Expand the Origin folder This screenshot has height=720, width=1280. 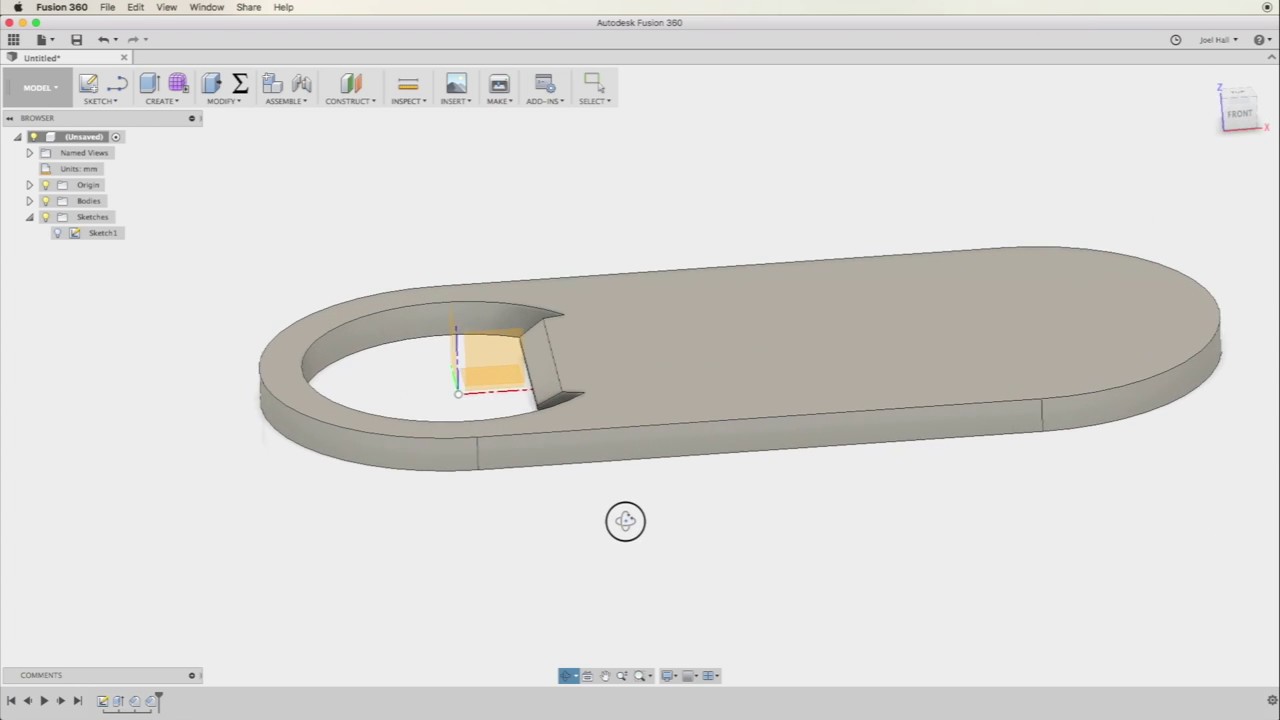[x=29, y=185]
